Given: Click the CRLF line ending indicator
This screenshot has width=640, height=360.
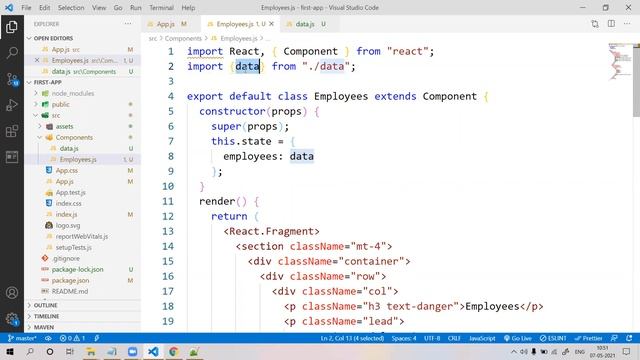Looking at the screenshot, I should click(x=454, y=338).
